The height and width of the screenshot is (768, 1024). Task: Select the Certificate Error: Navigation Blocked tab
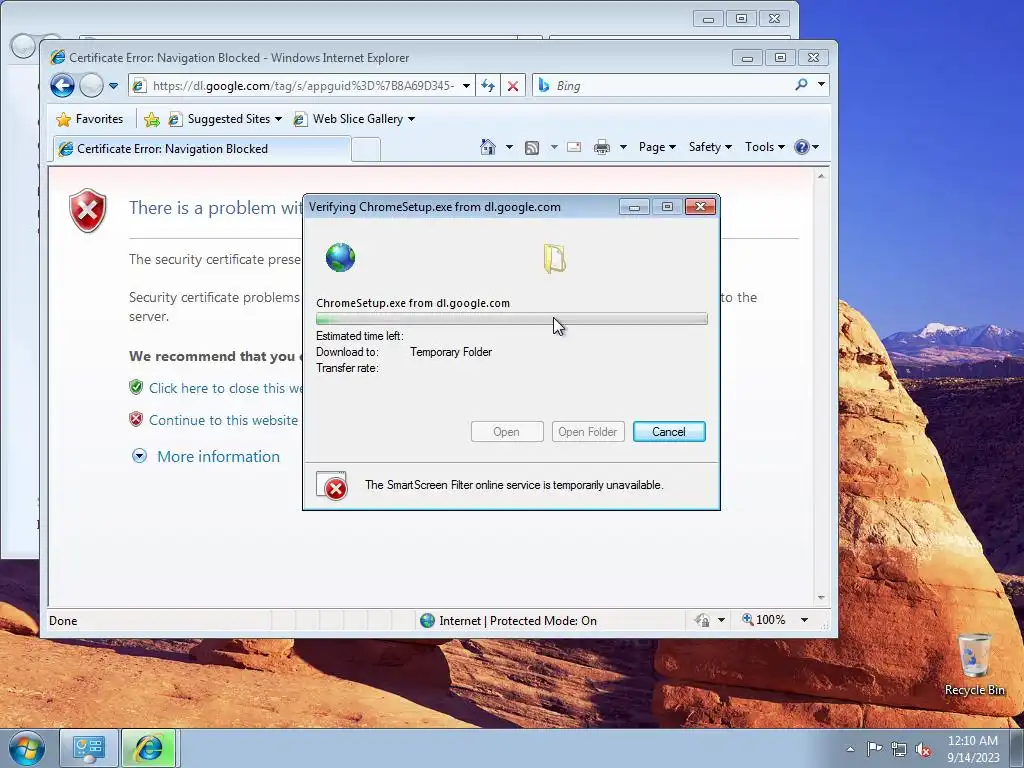[x=202, y=149]
